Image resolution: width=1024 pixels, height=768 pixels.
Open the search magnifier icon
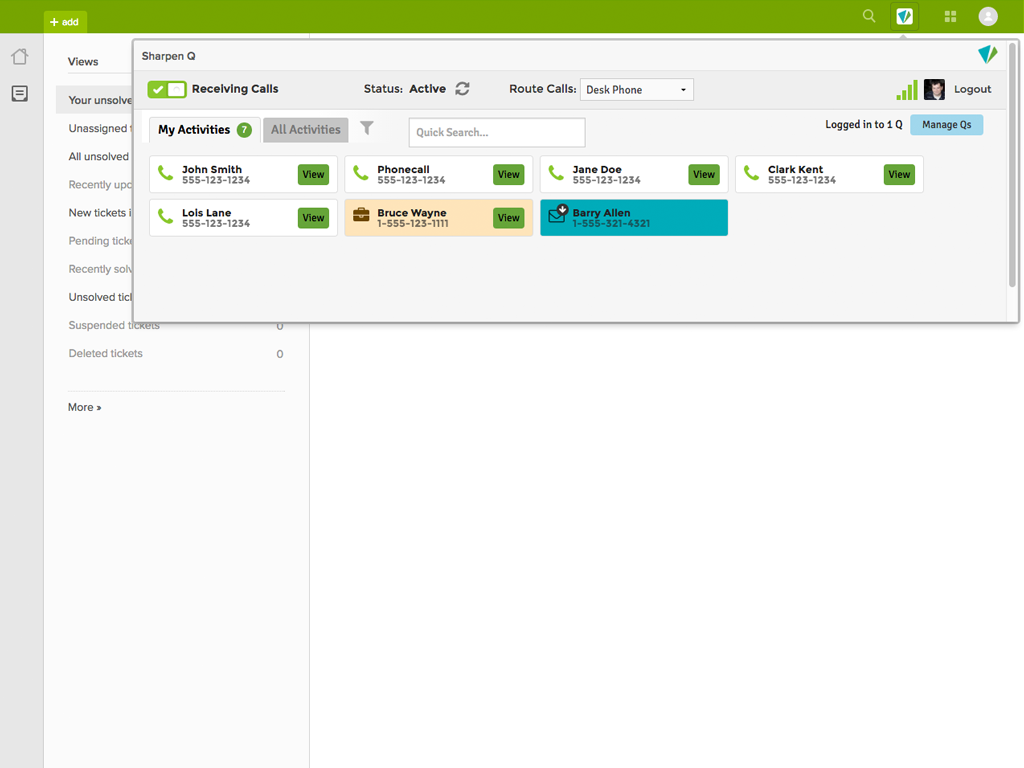tap(869, 16)
